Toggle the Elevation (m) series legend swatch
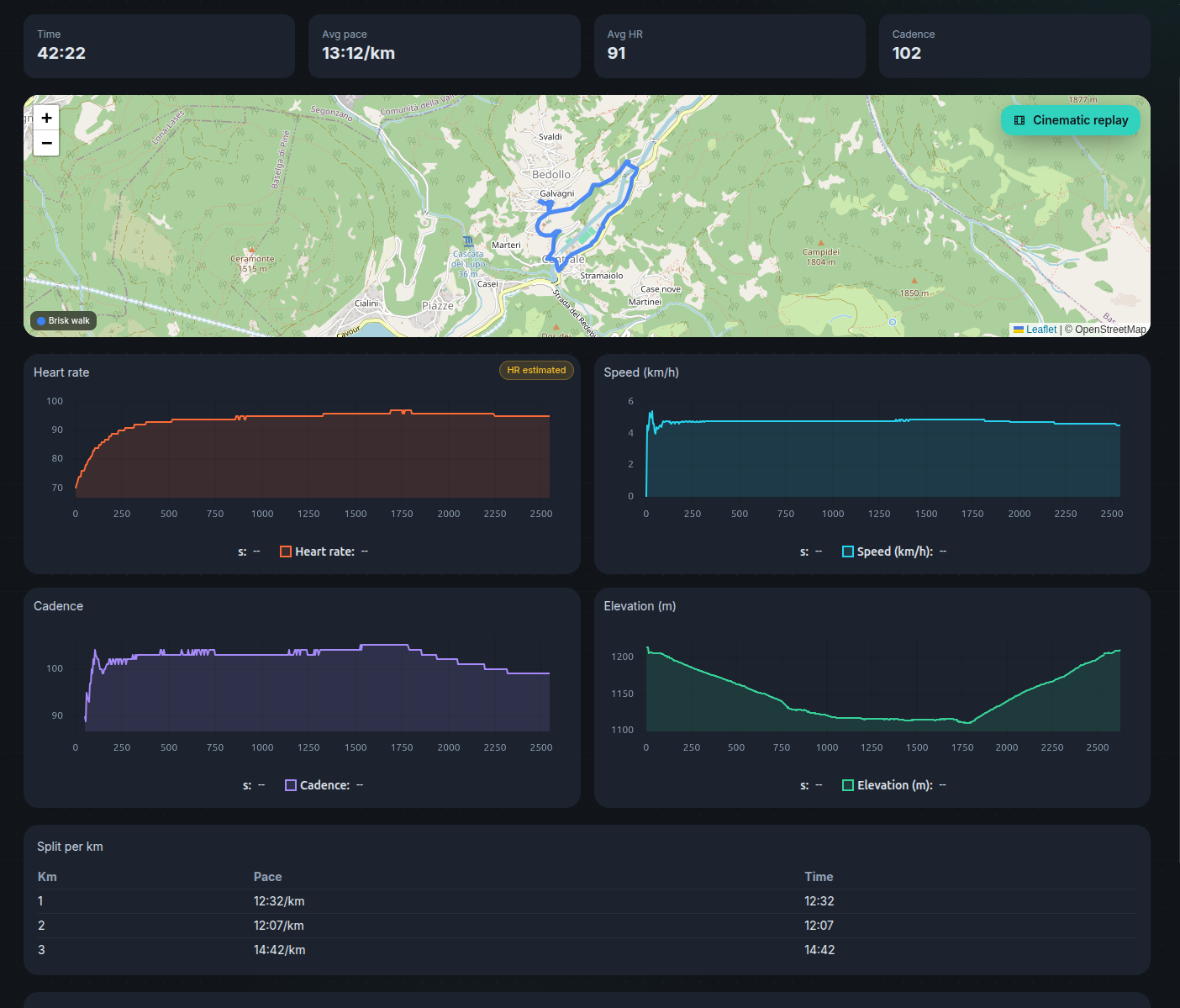This screenshot has width=1180, height=1008. [x=848, y=785]
